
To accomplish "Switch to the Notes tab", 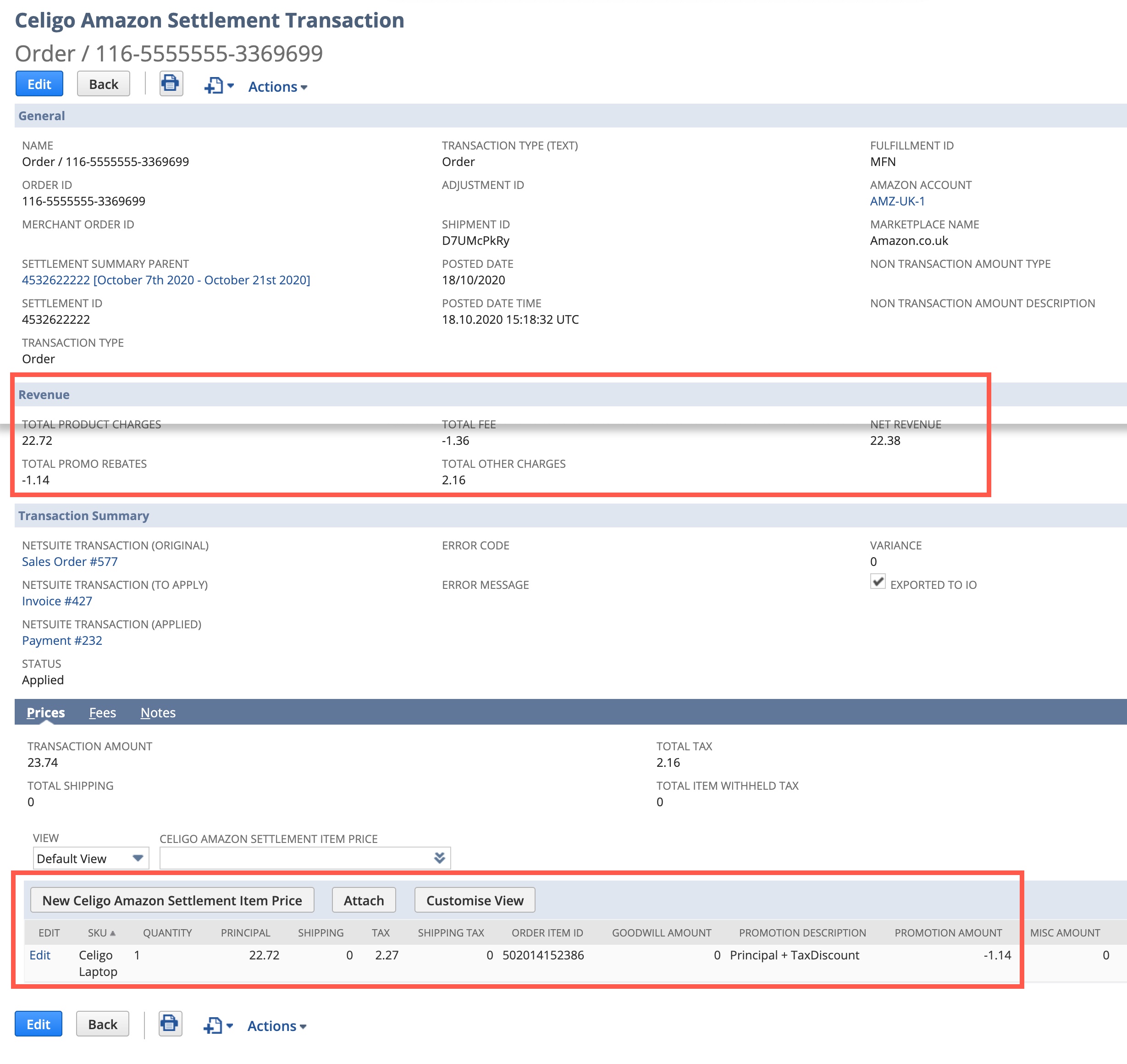I will coord(158,712).
